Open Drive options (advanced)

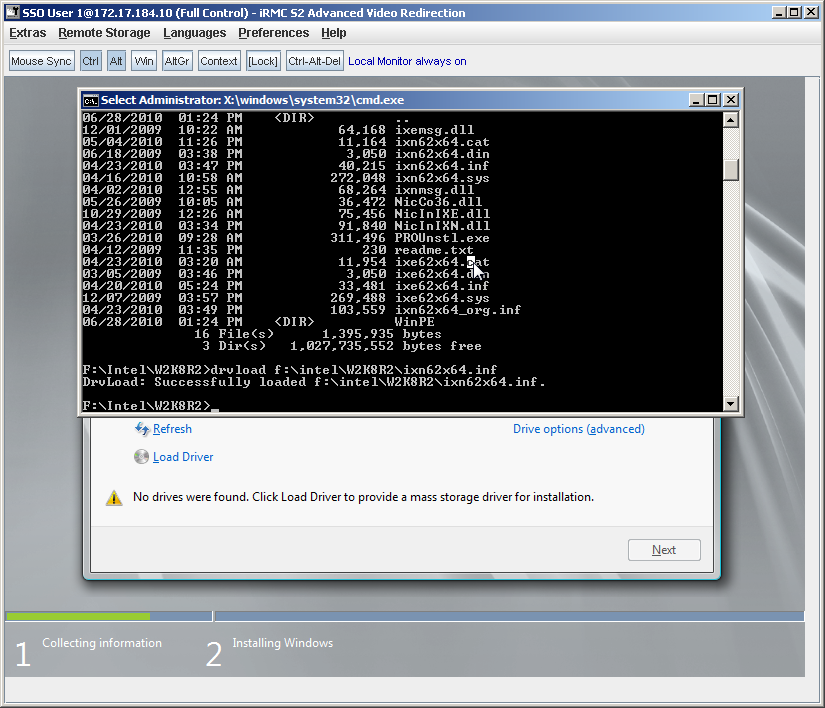[579, 429]
